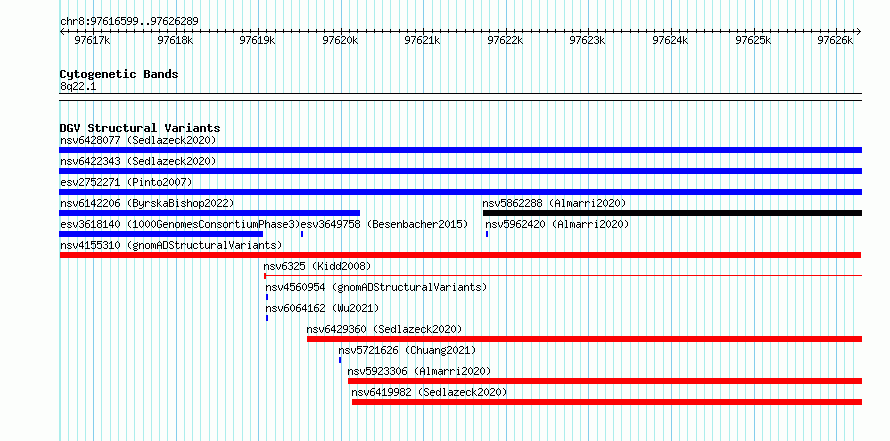890x441 pixels.
Task: Open nsv5962420 (Almarri2020) label
Action: pyautogui.click(x=557, y=224)
